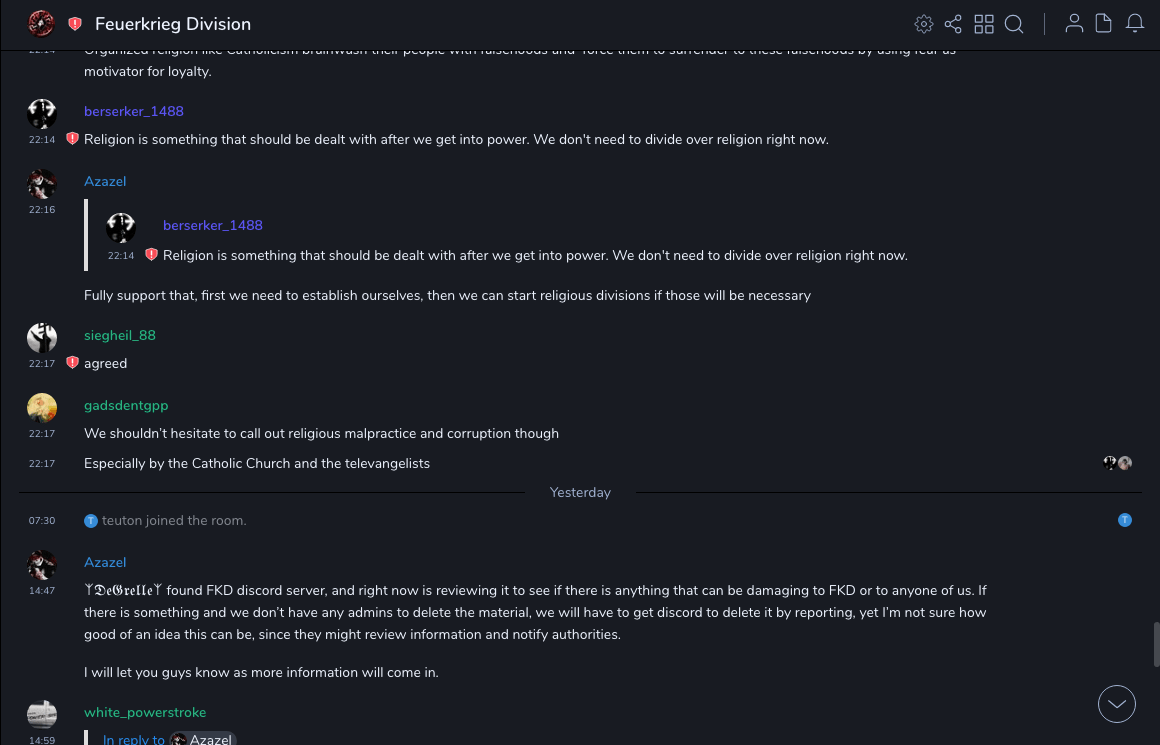The image size is (1160, 745).
Task: Click the red shield beside the room name
Action: [x=75, y=24]
